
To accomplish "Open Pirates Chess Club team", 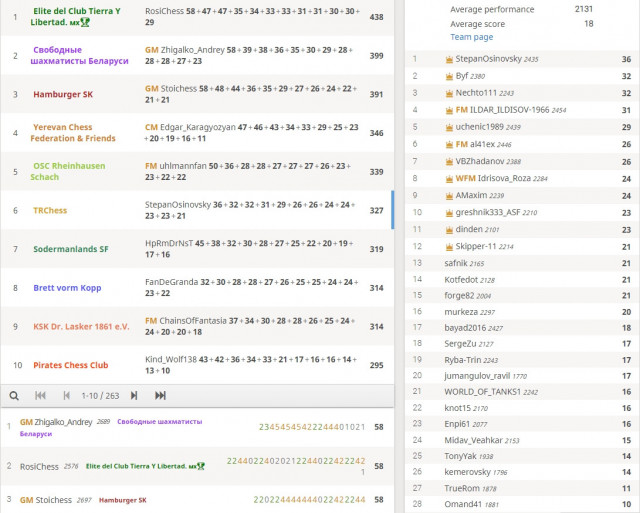I will pyautogui.click(x=71, y=365).
